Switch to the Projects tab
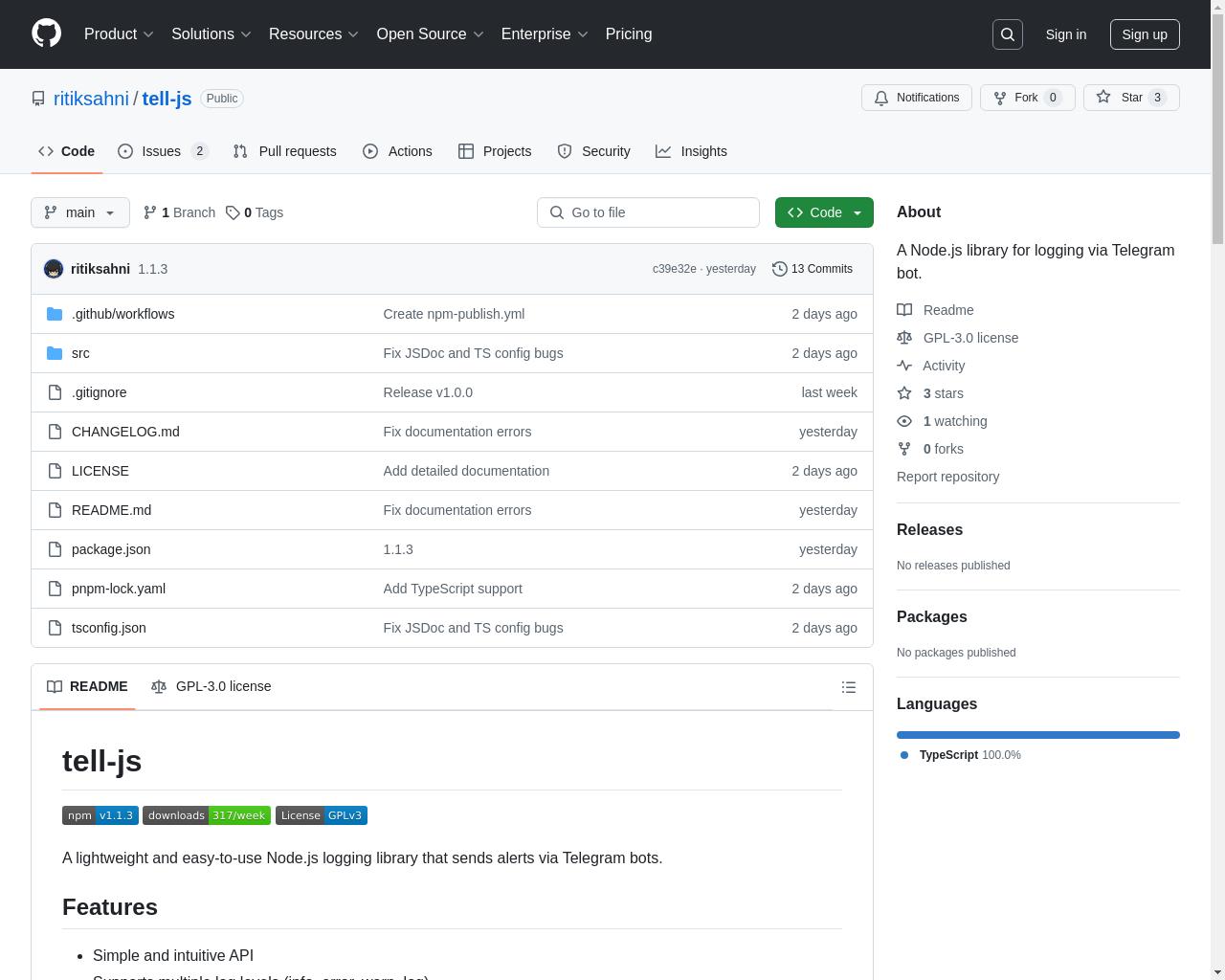Screen dimensions: 1225x980 click(x=495, y=151)
